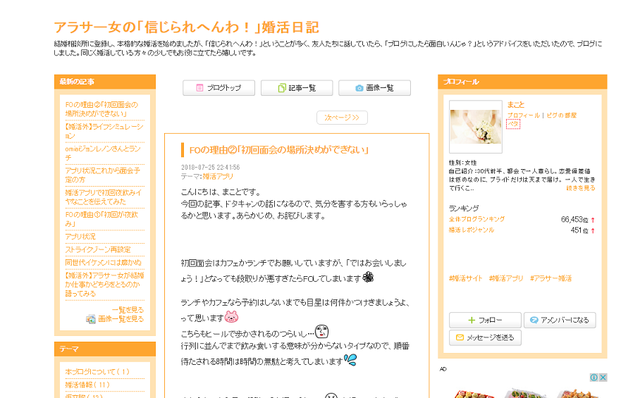Open the 画像一覧 button
Image resolution: width=640 pixels, height=398 pixels.
[374, 88]
